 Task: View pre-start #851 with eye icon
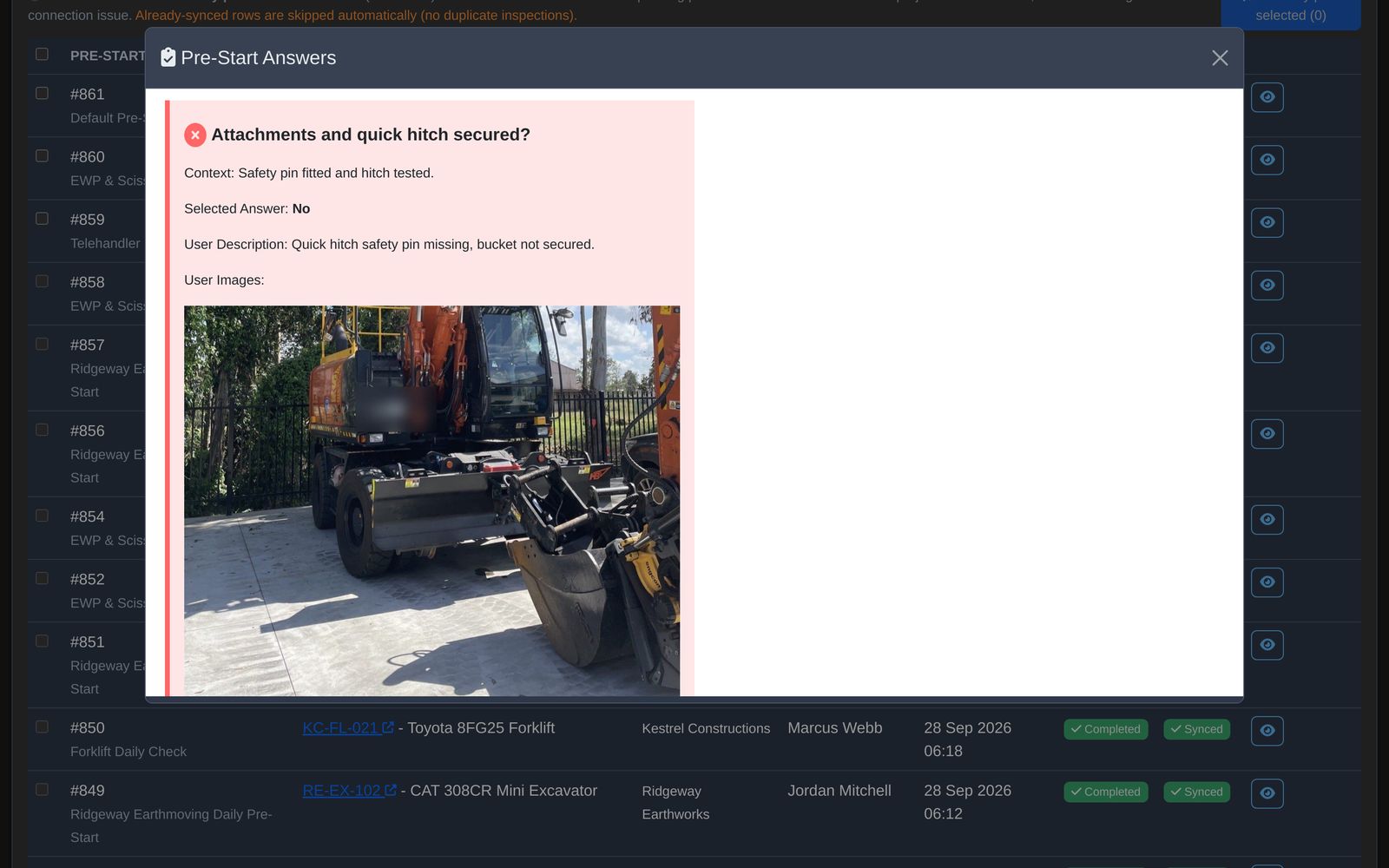[x=1267, y=644]
